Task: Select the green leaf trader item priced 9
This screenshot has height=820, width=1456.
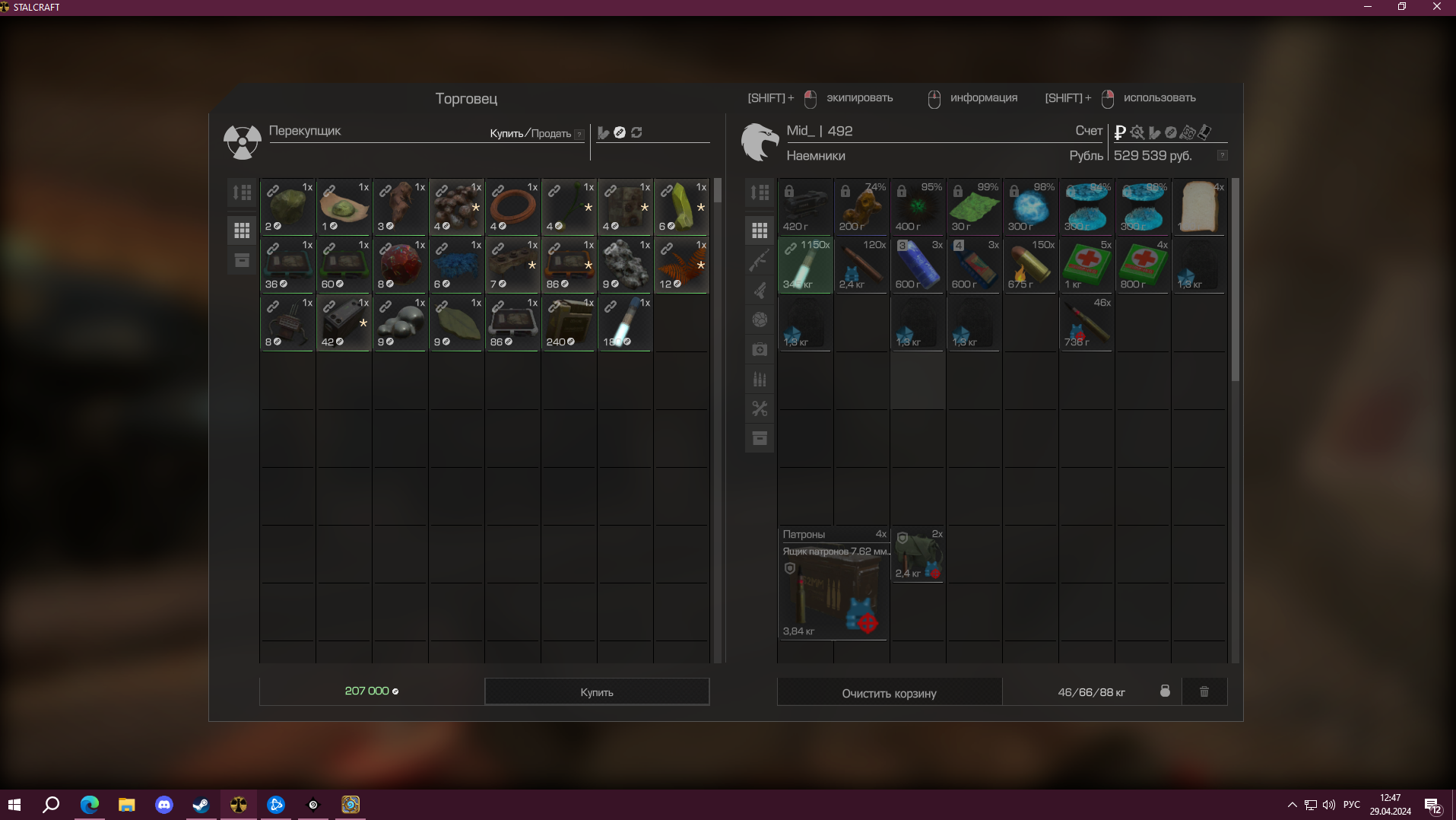Action: pyautogui.click(x=456, y=323)
